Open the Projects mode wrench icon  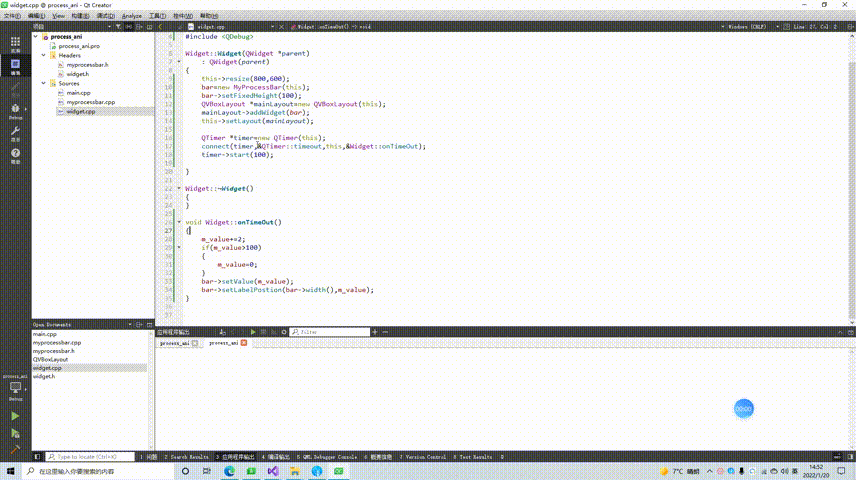(15, 133)
